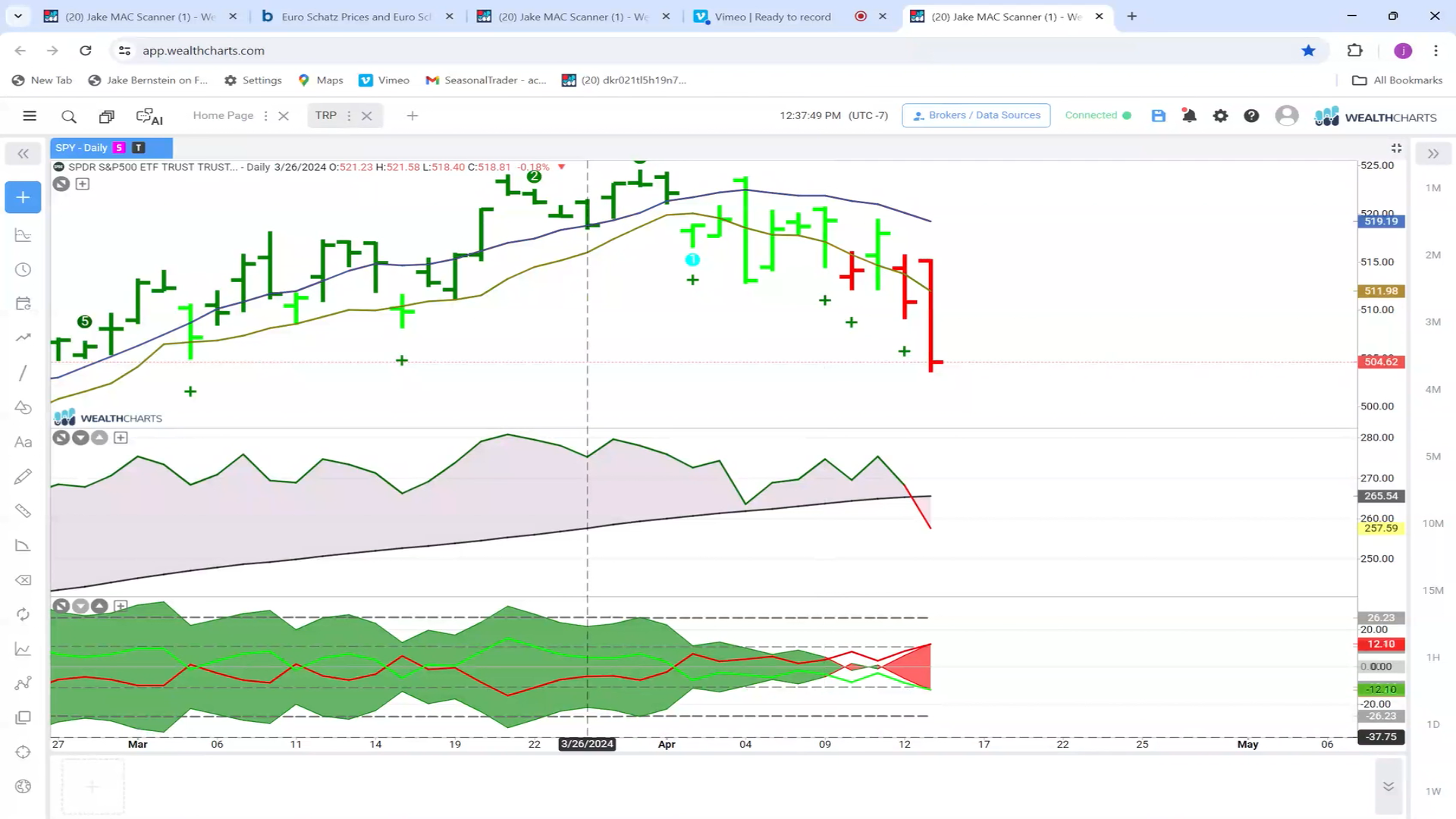Add a new workspace tab

pos(413,116)
